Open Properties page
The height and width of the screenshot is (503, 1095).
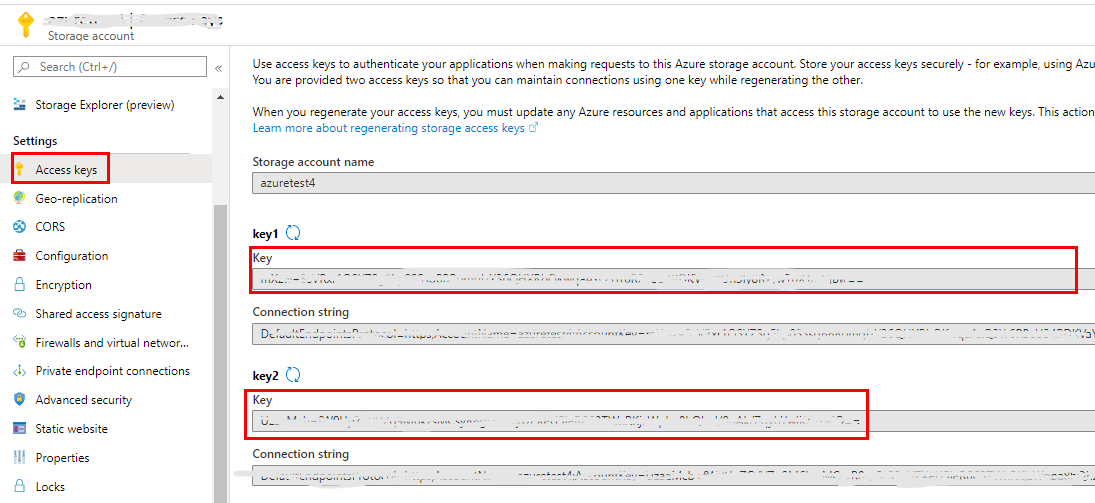pos(63,458)
